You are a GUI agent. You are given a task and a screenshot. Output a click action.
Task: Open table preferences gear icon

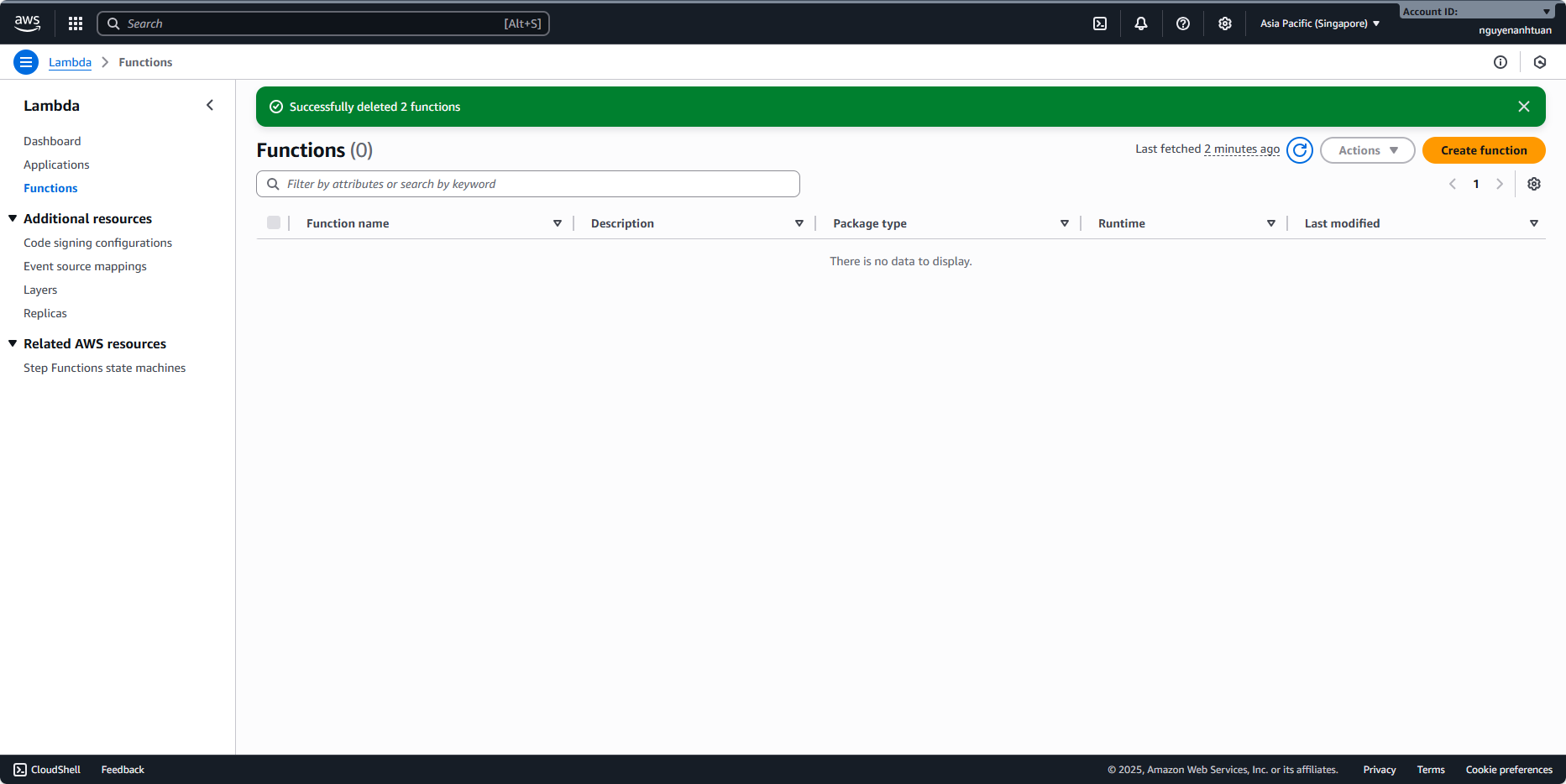(x=1534, y=184)
